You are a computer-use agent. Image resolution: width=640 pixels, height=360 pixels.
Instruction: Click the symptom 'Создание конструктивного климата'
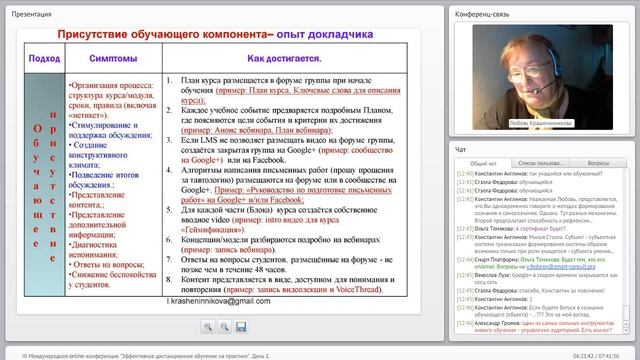coord(98,155)
